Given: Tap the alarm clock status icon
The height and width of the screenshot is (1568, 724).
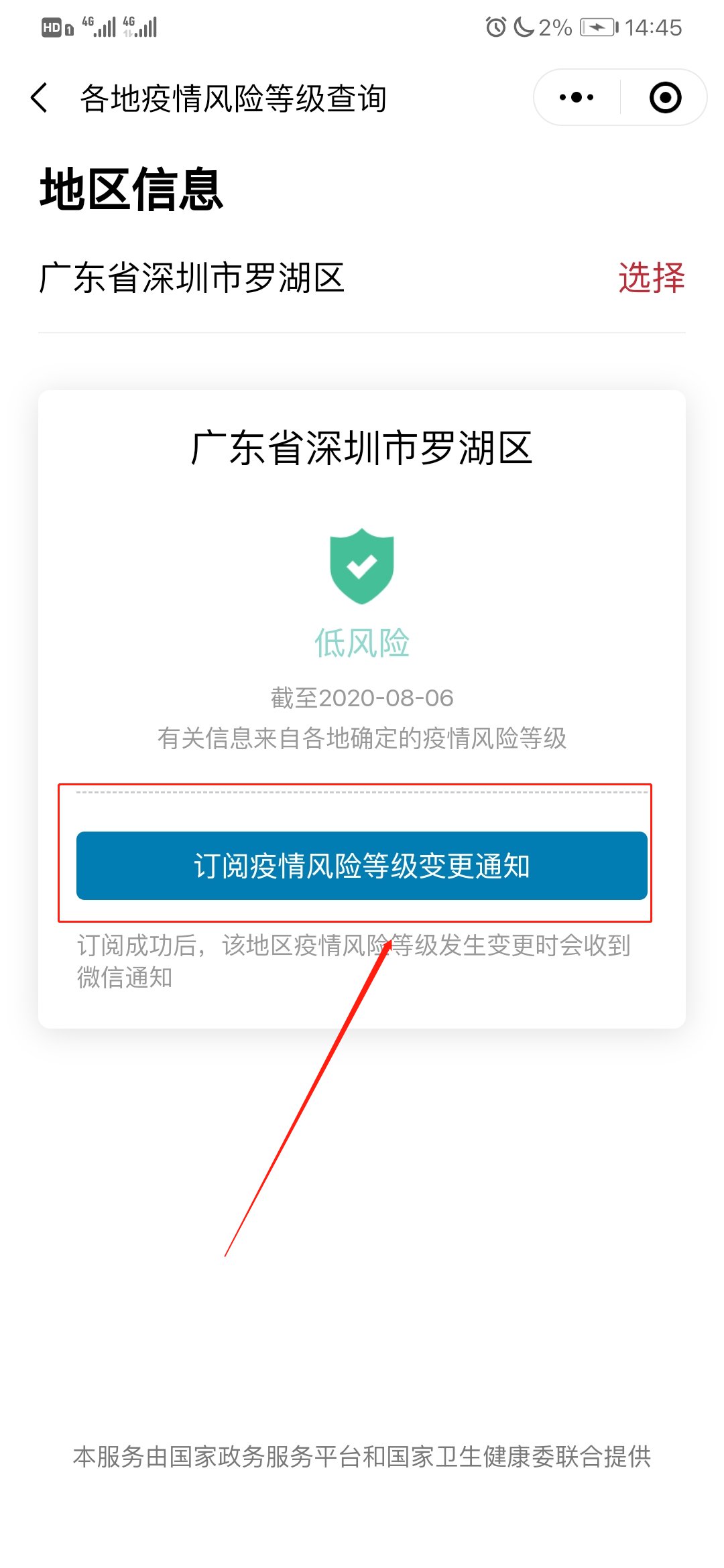Looking at the screenshot, I should 496,27.
